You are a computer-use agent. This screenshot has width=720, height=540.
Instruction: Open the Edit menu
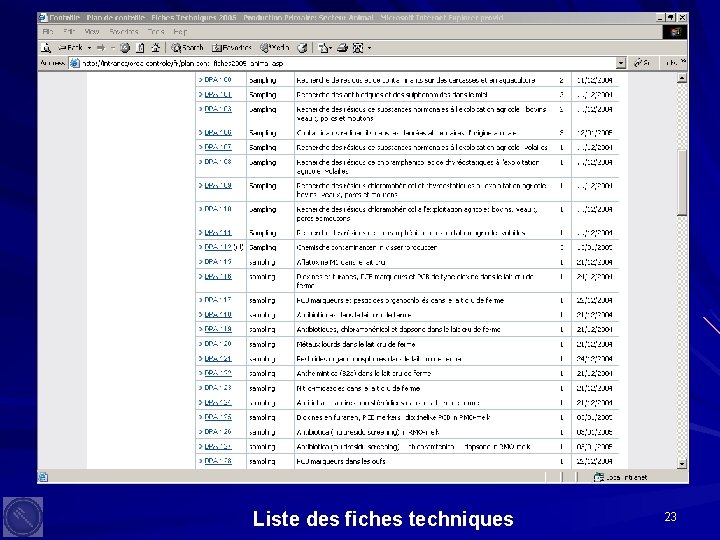(x=69, y=32)
